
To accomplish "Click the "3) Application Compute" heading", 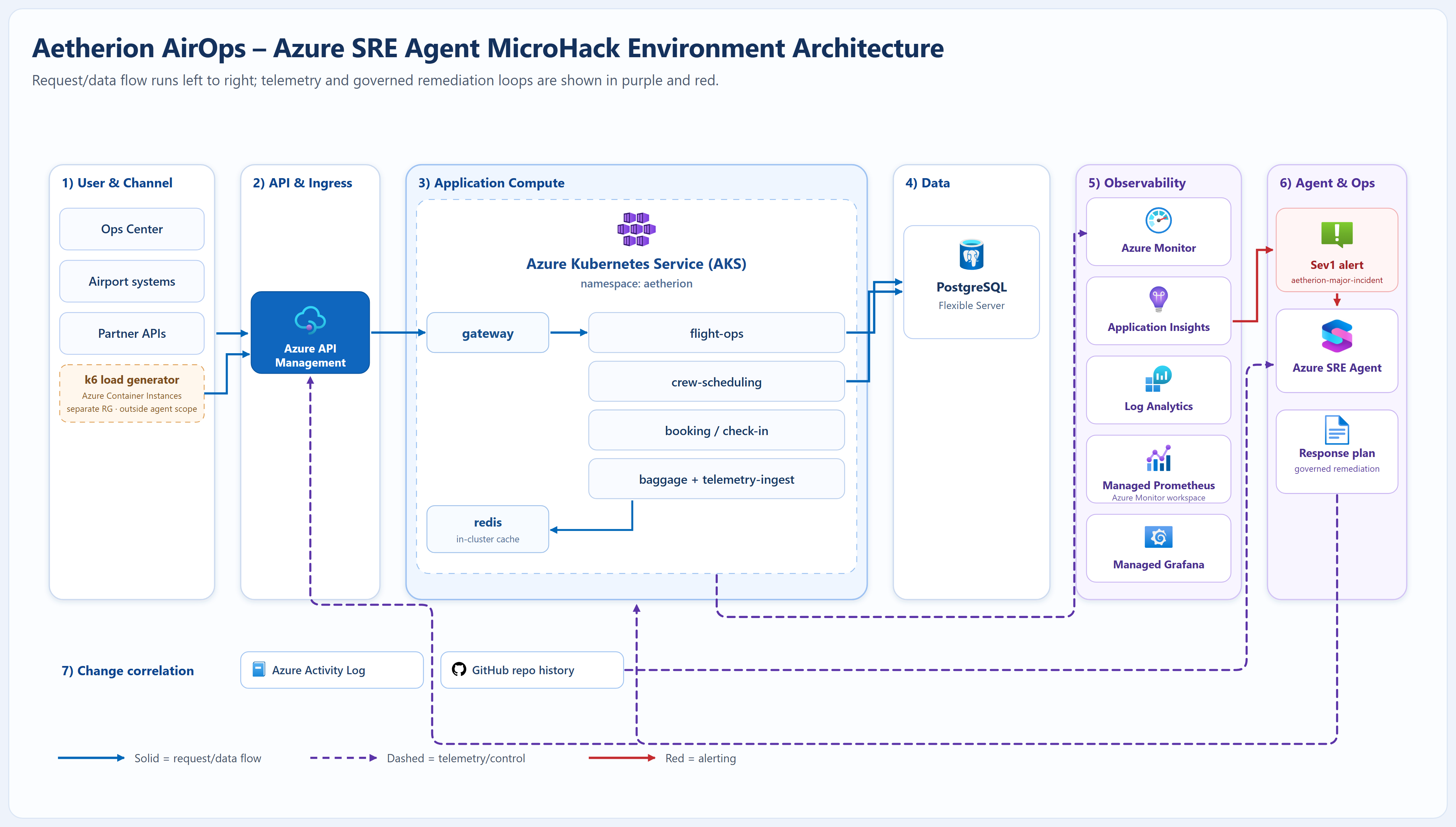I will [x=492, y=183].
